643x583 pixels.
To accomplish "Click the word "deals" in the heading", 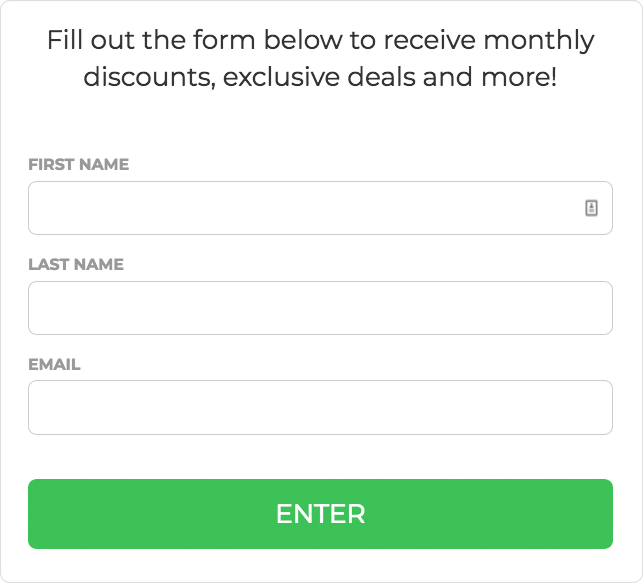I will point(377,77).
